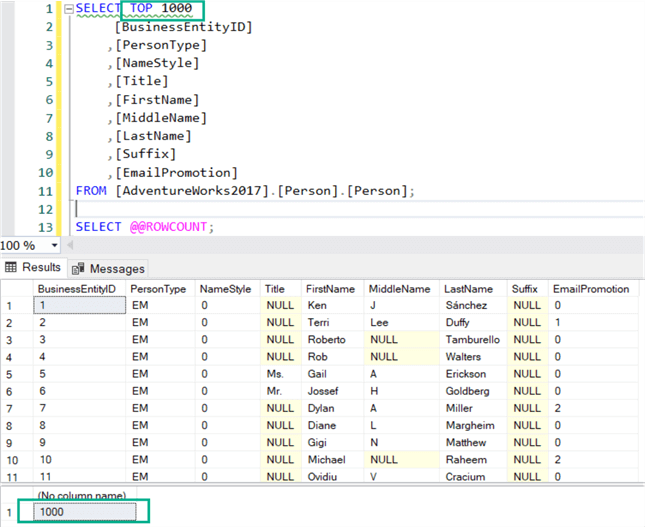Select the LastName cell 'Miller'
The width and height of the screenshot is (645, 527).
tap(473, 408)
